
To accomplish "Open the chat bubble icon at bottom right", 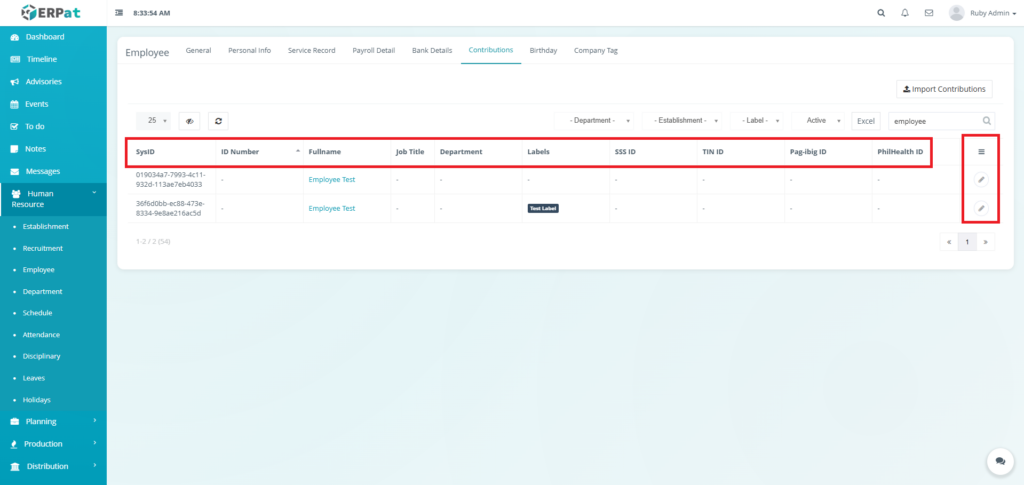I will point(999,461).
